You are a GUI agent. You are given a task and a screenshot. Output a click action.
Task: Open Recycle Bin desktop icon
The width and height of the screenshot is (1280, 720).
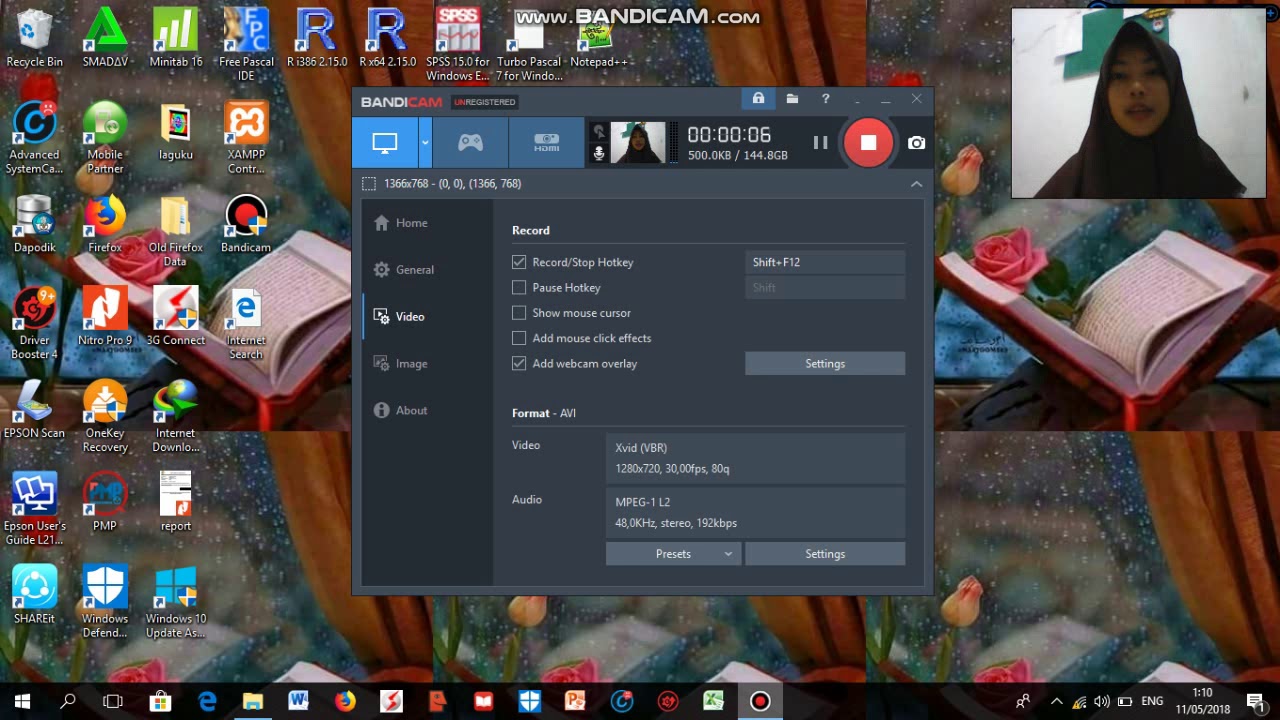click(34, 38)
